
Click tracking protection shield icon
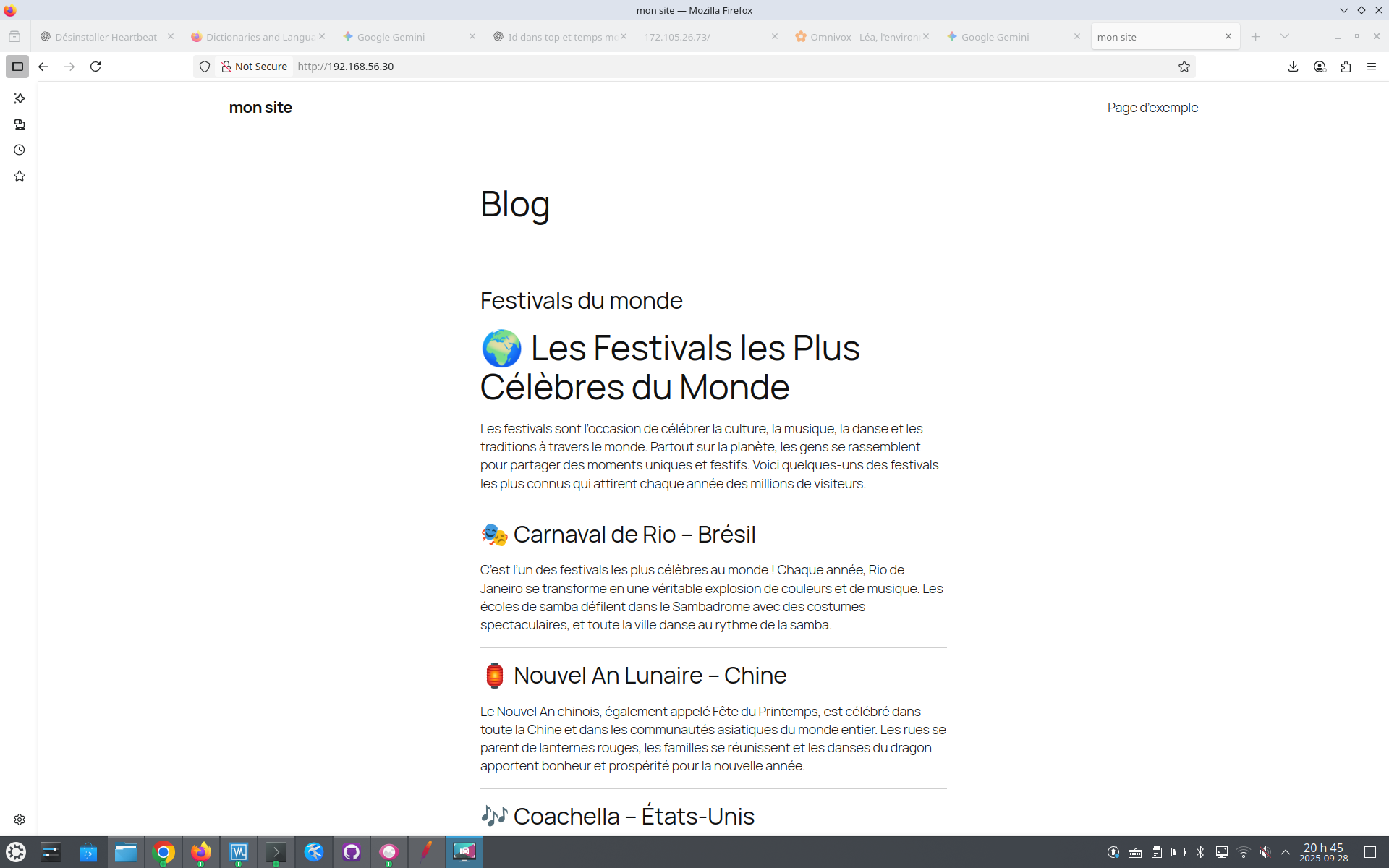click(x=205, y=67)
